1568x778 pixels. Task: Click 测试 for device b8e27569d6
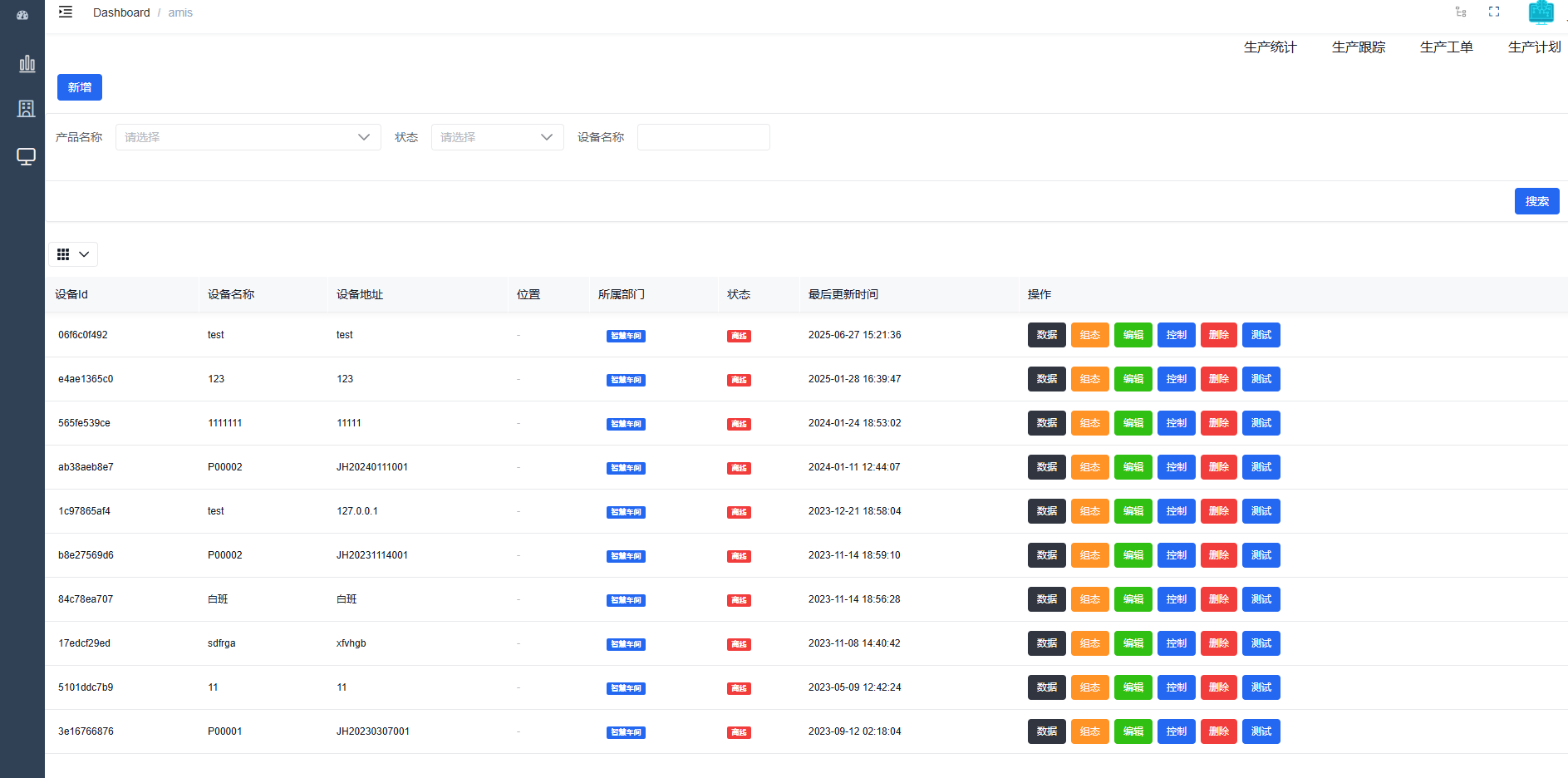click(x=1261, y=555)
